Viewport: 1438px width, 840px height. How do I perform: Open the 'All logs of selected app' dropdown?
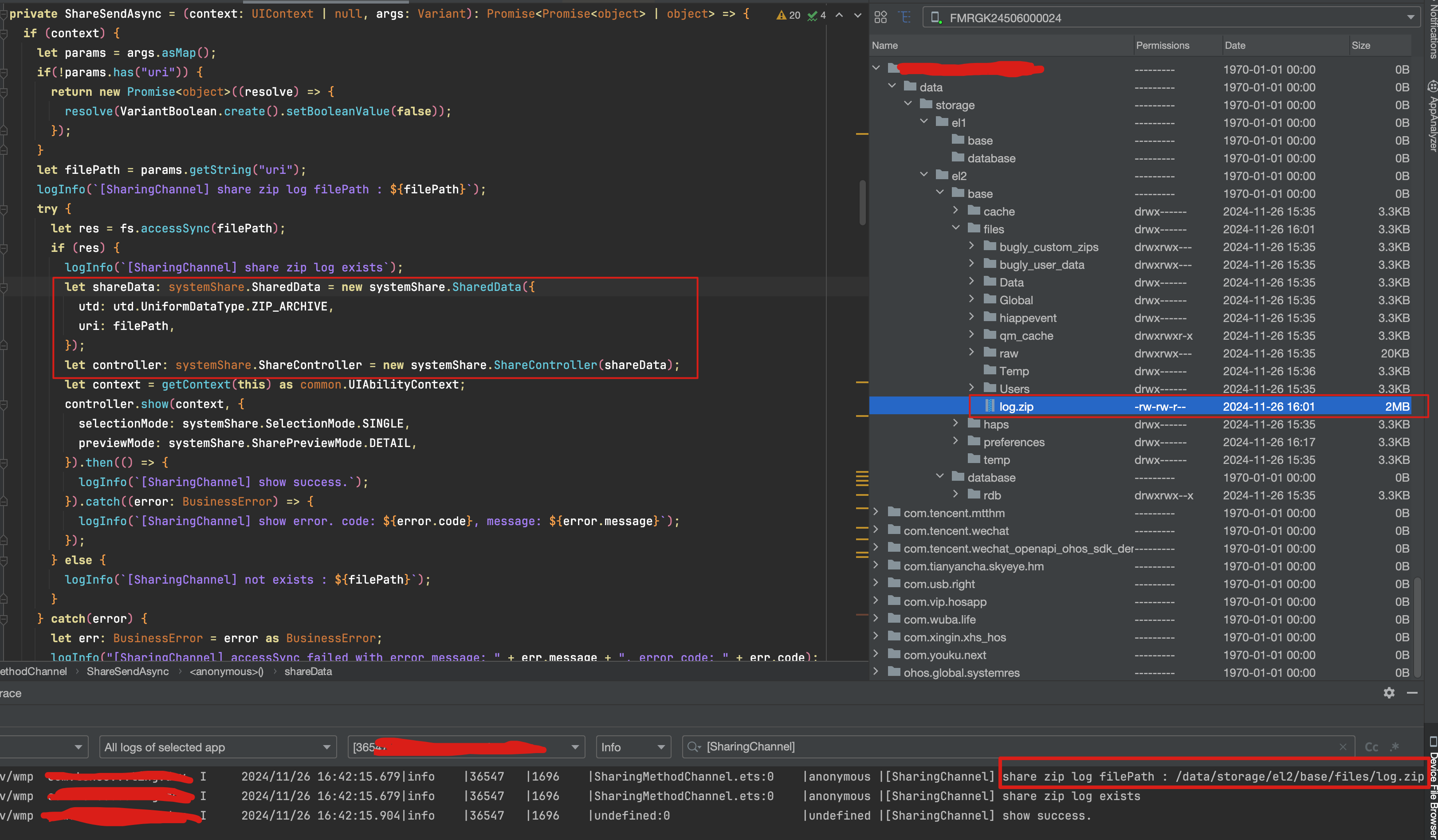click(x=217, y=747)
